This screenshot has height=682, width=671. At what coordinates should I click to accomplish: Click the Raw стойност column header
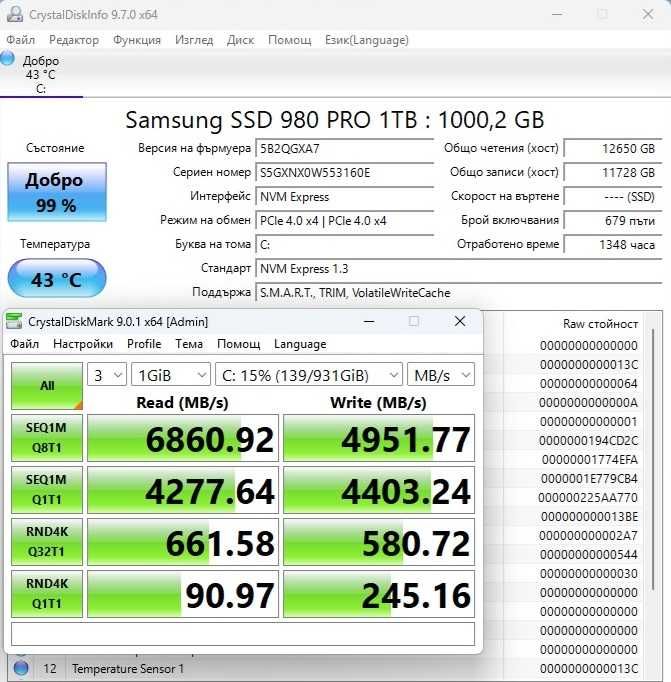click(x=600, y=324)
